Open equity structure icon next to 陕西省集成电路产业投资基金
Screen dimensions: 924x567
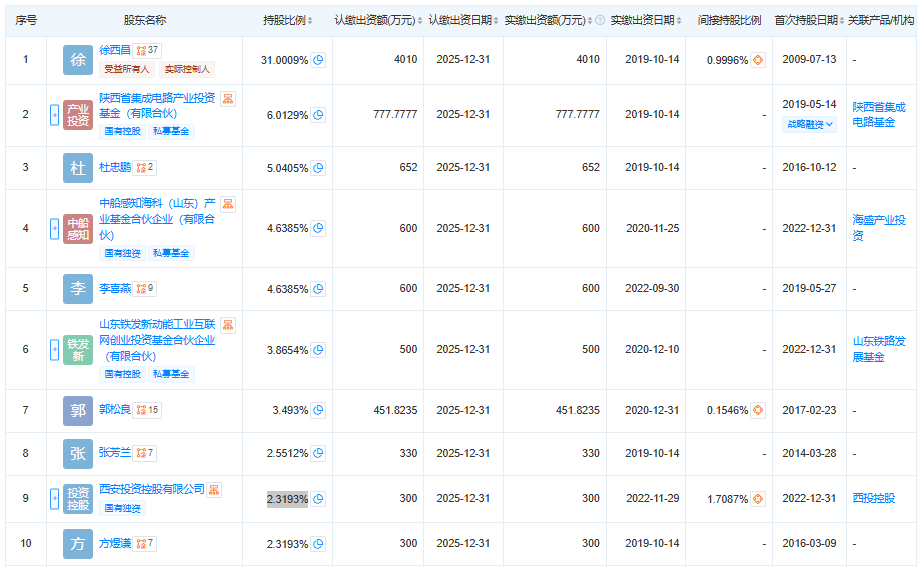click(228, 98)
